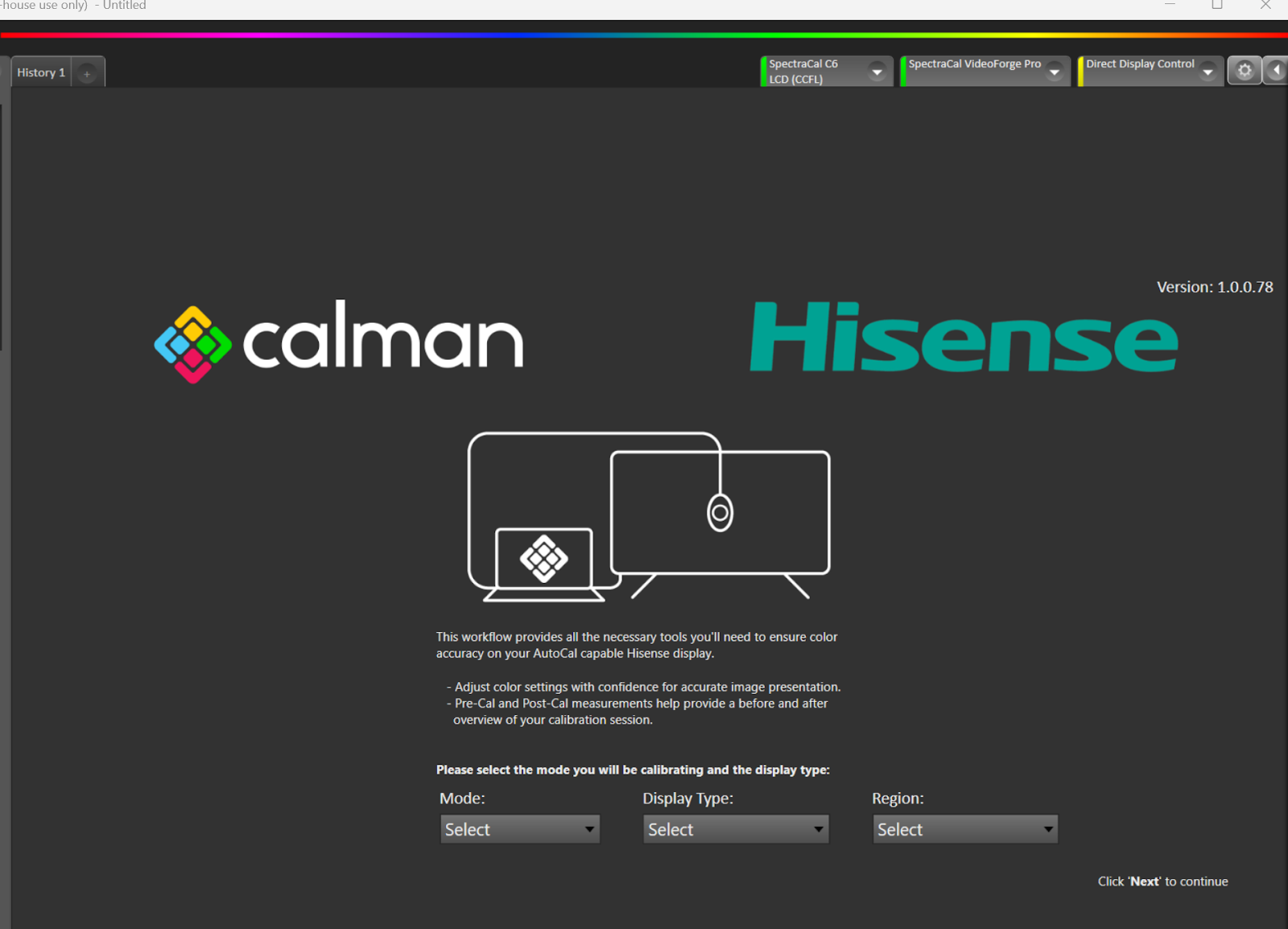
Task: Close the Calman window
Action: click(x=1265, y=5)
